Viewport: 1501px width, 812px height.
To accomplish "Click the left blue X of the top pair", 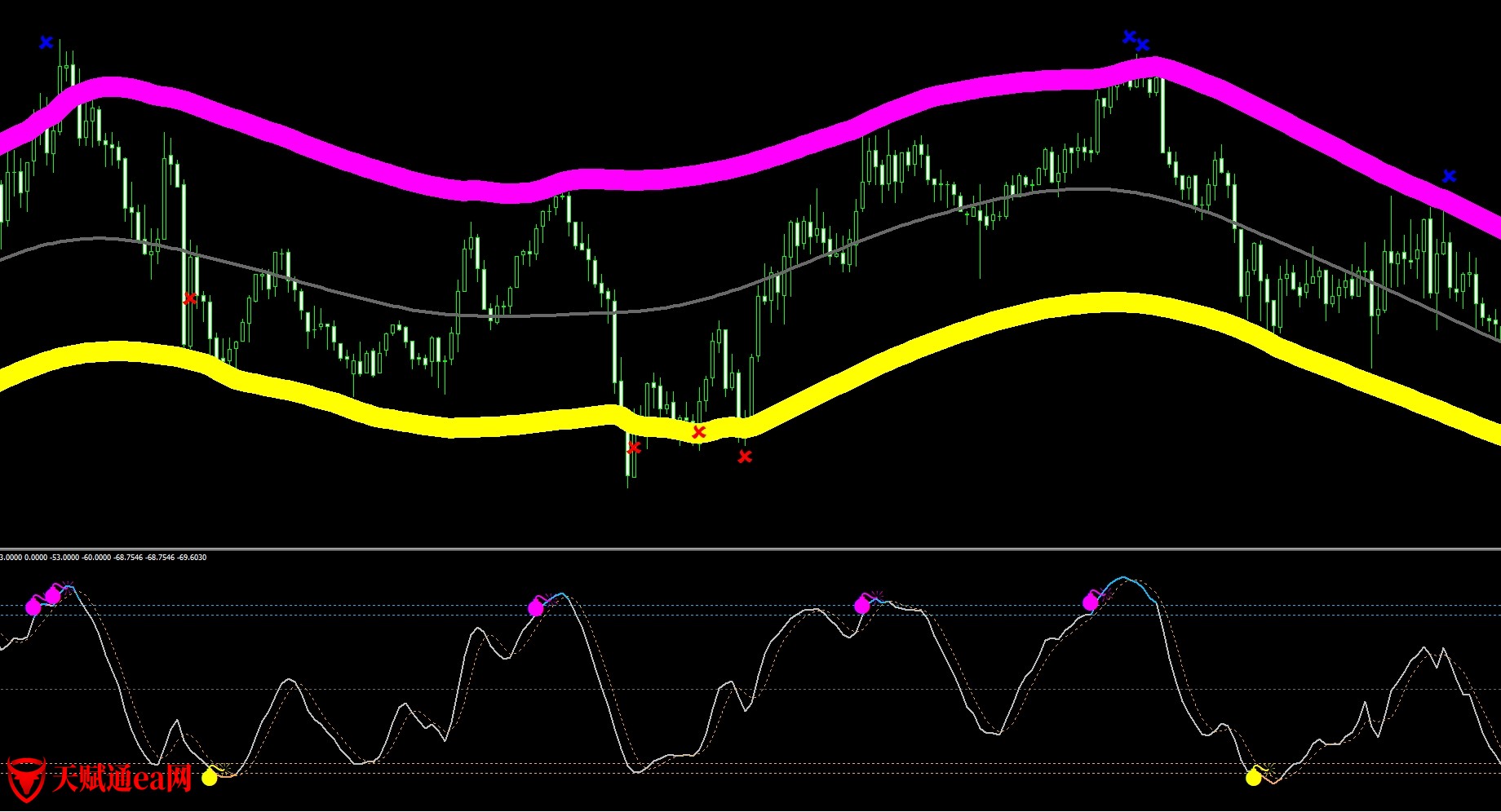I will point(1129,37).
